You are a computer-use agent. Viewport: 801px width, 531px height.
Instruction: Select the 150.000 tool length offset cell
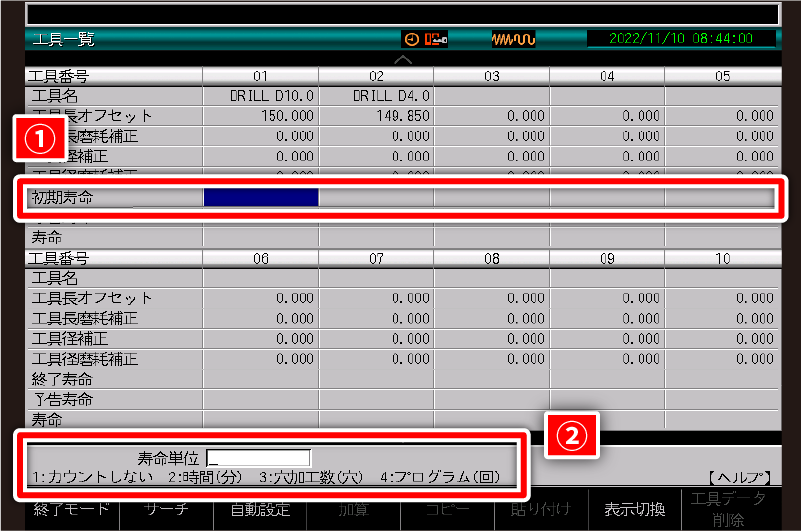260,116
